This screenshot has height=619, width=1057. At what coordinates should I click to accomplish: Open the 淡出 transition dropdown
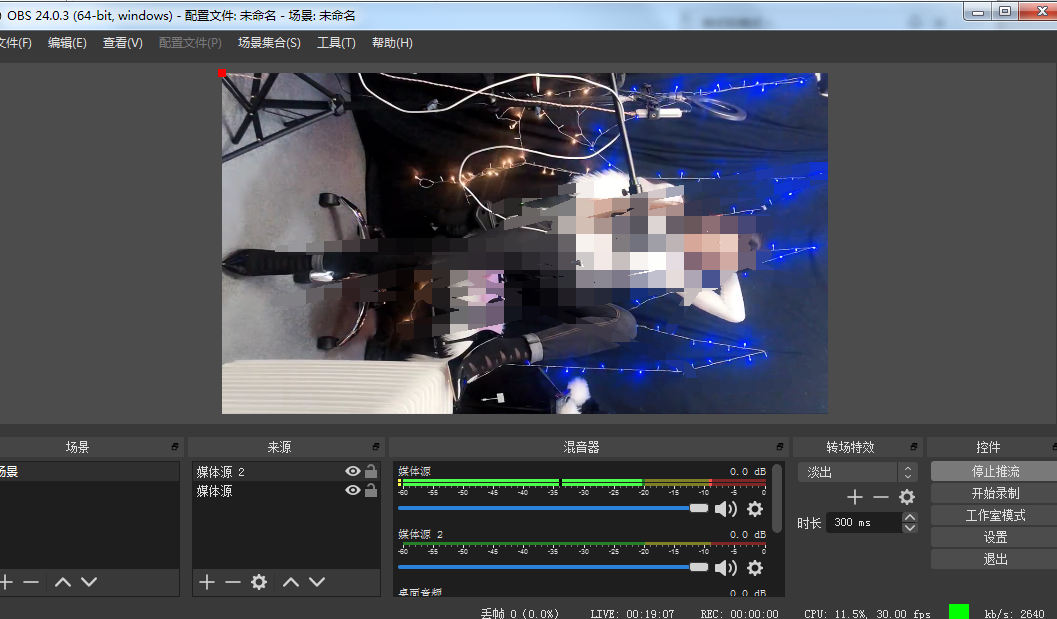tap(857, 472)
